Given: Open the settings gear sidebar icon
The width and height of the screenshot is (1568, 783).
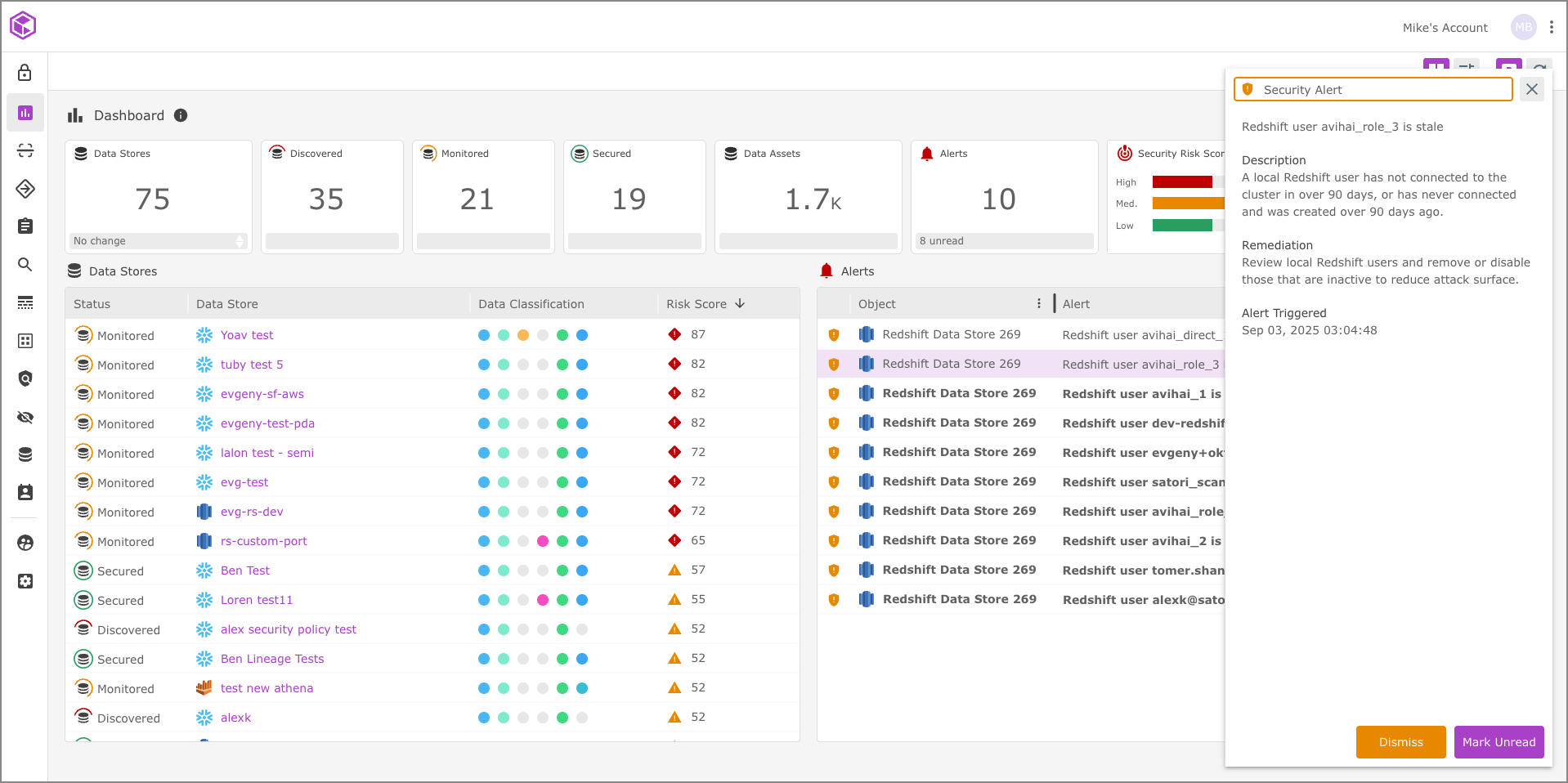Looking at the screenshot, I should pyautogui.click(x=25, y=581).
